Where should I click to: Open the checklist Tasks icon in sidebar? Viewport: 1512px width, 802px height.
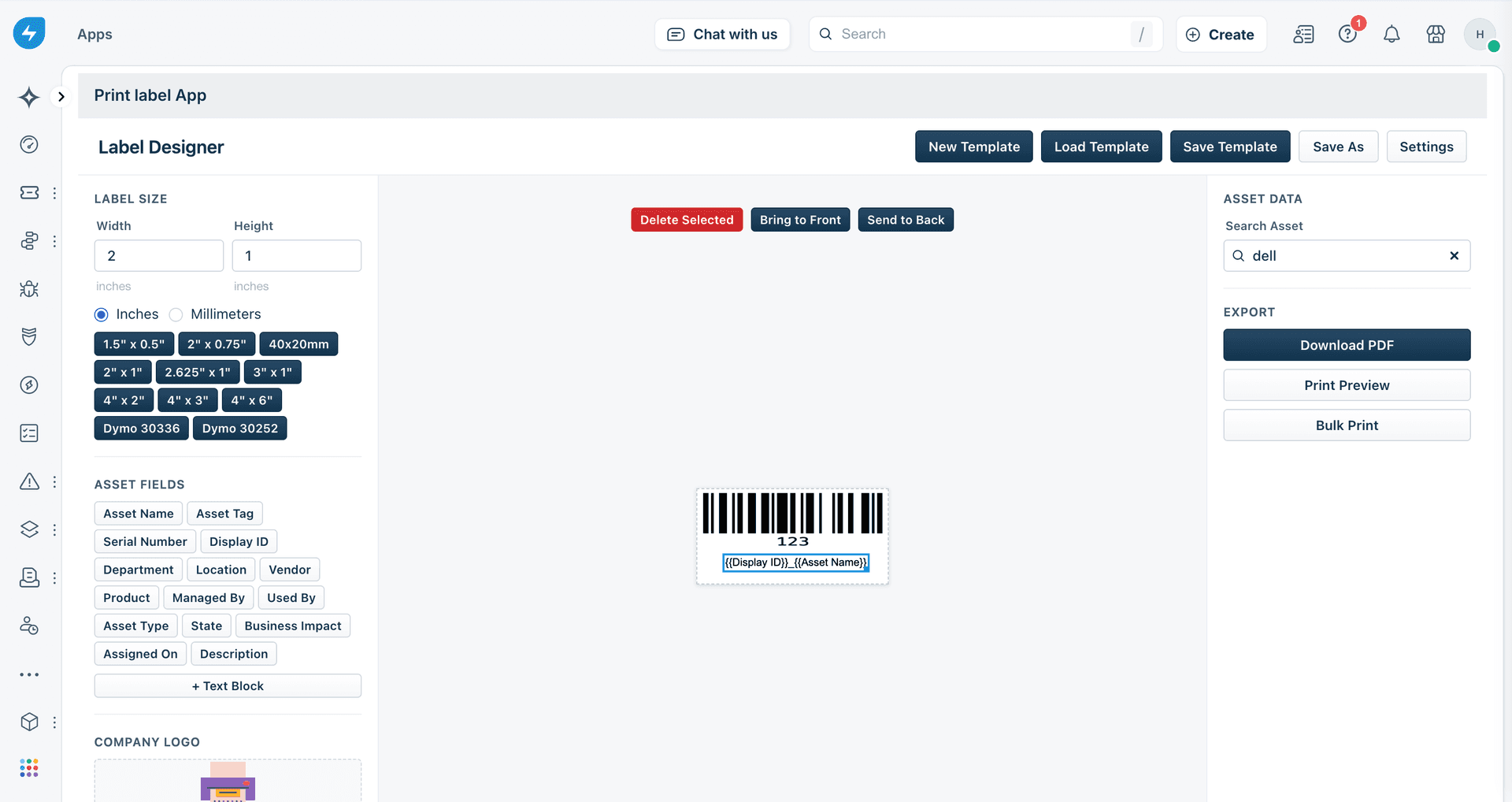point(29,433)
